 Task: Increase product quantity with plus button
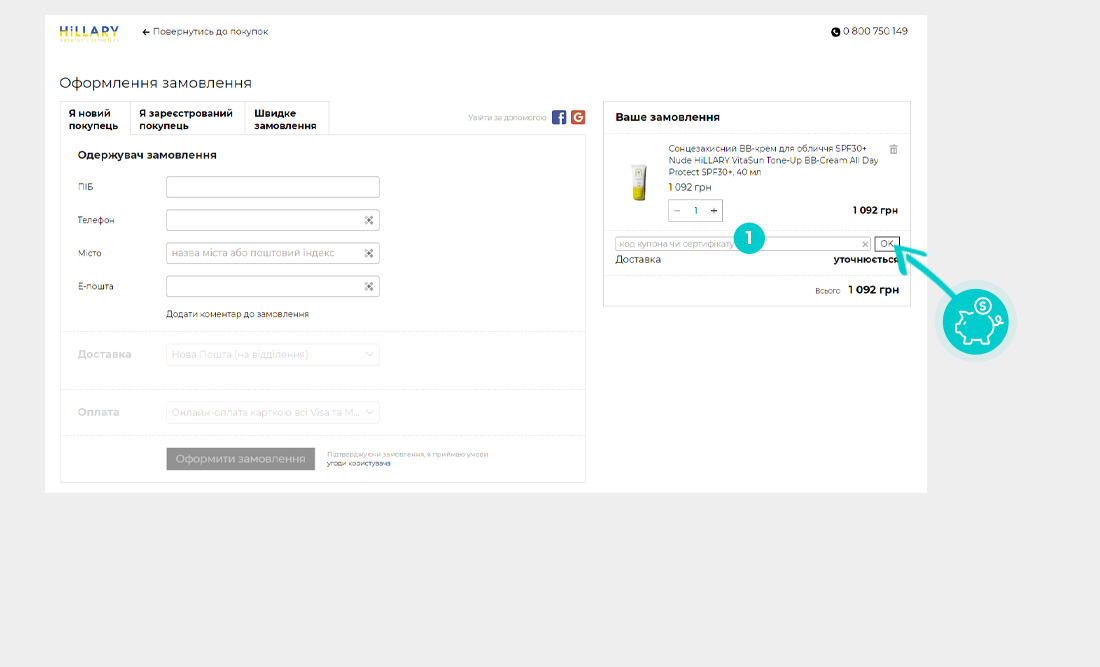pyautogui.click(x=714, y=211)
